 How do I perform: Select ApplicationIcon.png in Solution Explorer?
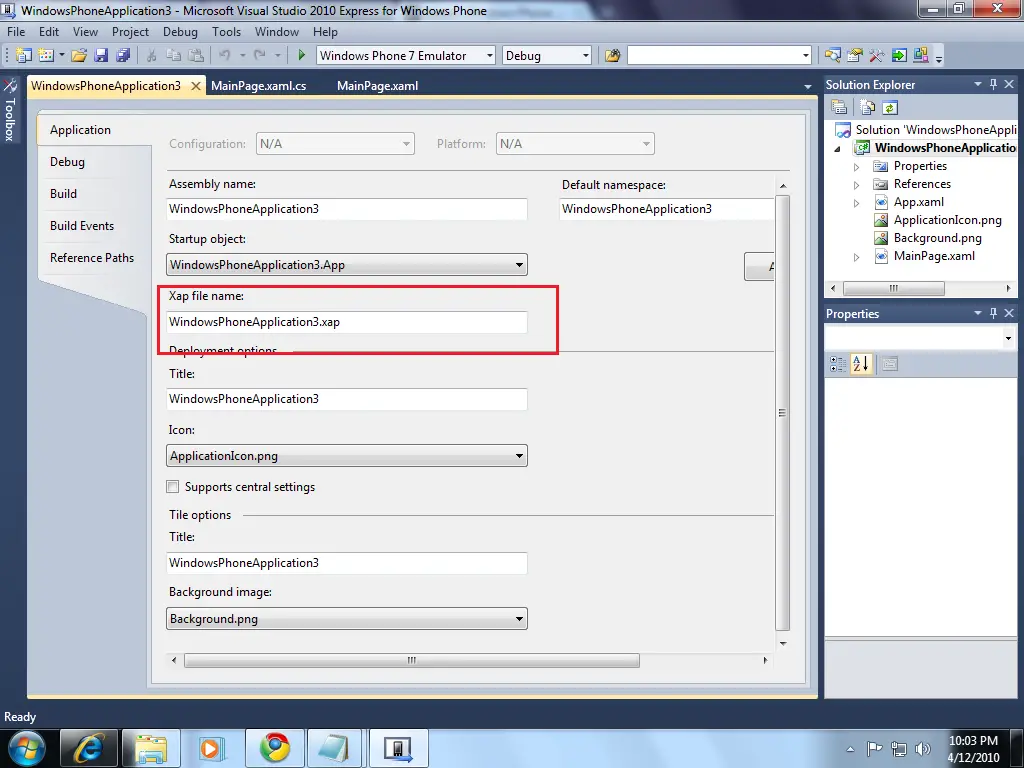[x=947, y=220]
